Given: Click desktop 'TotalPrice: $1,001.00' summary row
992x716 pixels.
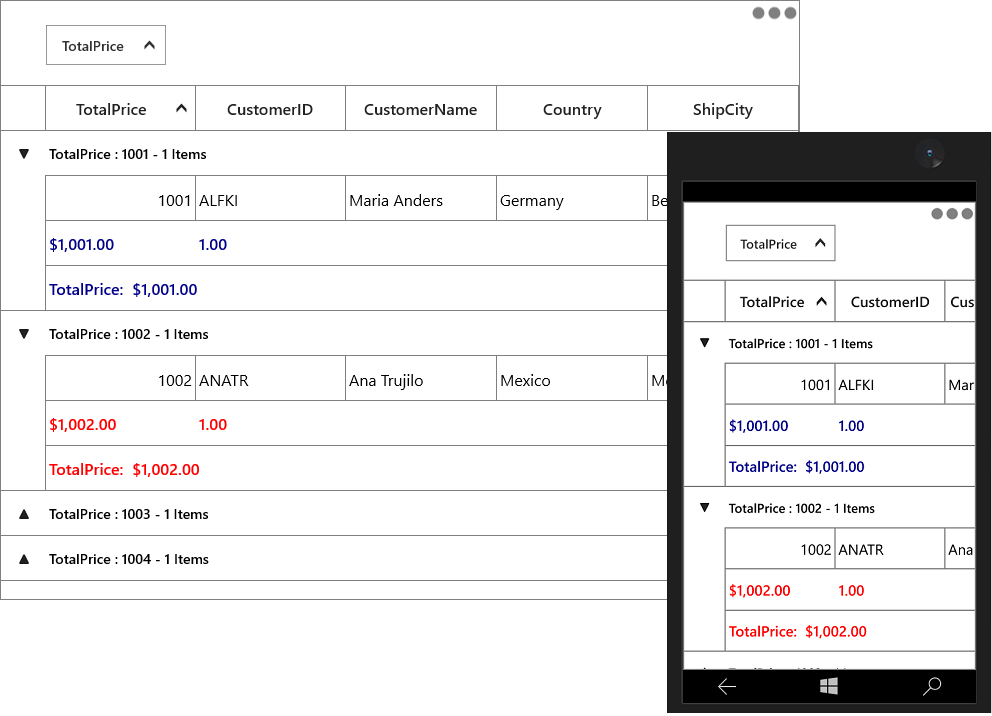Looking at the screenshot, I should click(x=356, y=289).
